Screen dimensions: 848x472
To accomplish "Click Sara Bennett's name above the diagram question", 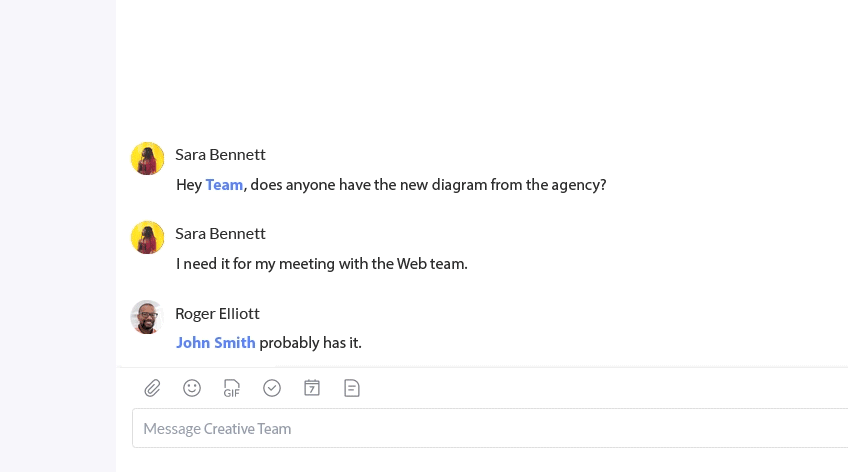I will coord(220,155).
